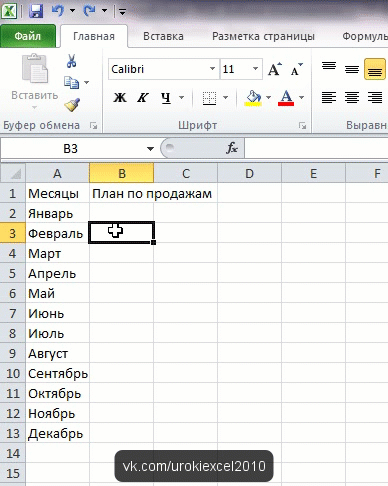Open the underline style dropdown arrow
Screen dimensions: 388x486
click(x=181, y=98)
